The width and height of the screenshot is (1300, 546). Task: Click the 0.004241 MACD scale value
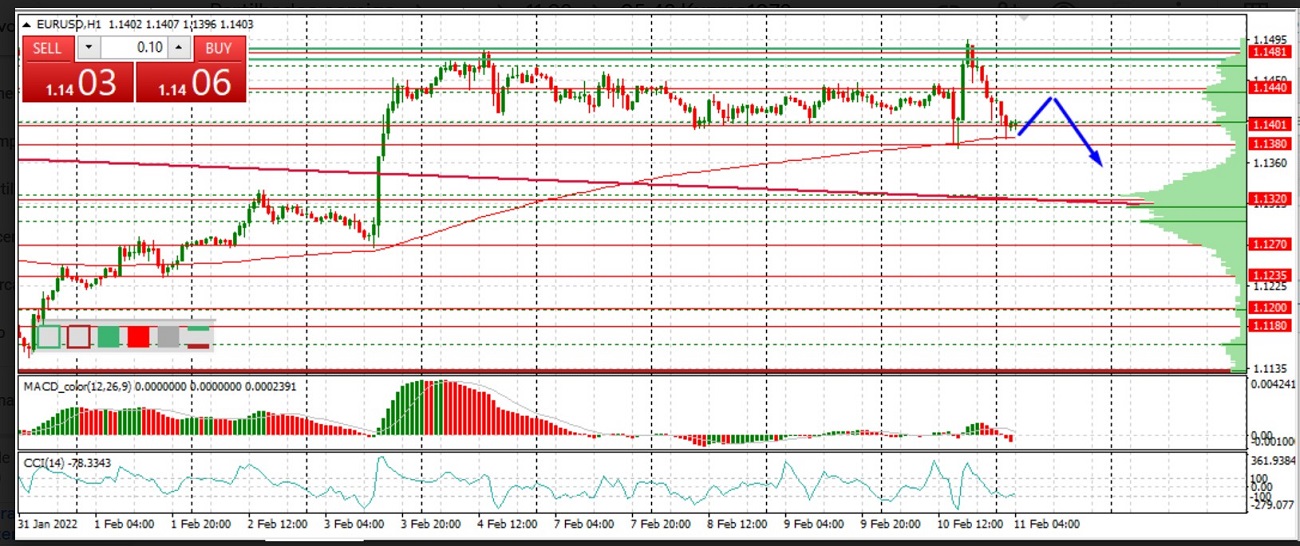[x=1272, y=383]
